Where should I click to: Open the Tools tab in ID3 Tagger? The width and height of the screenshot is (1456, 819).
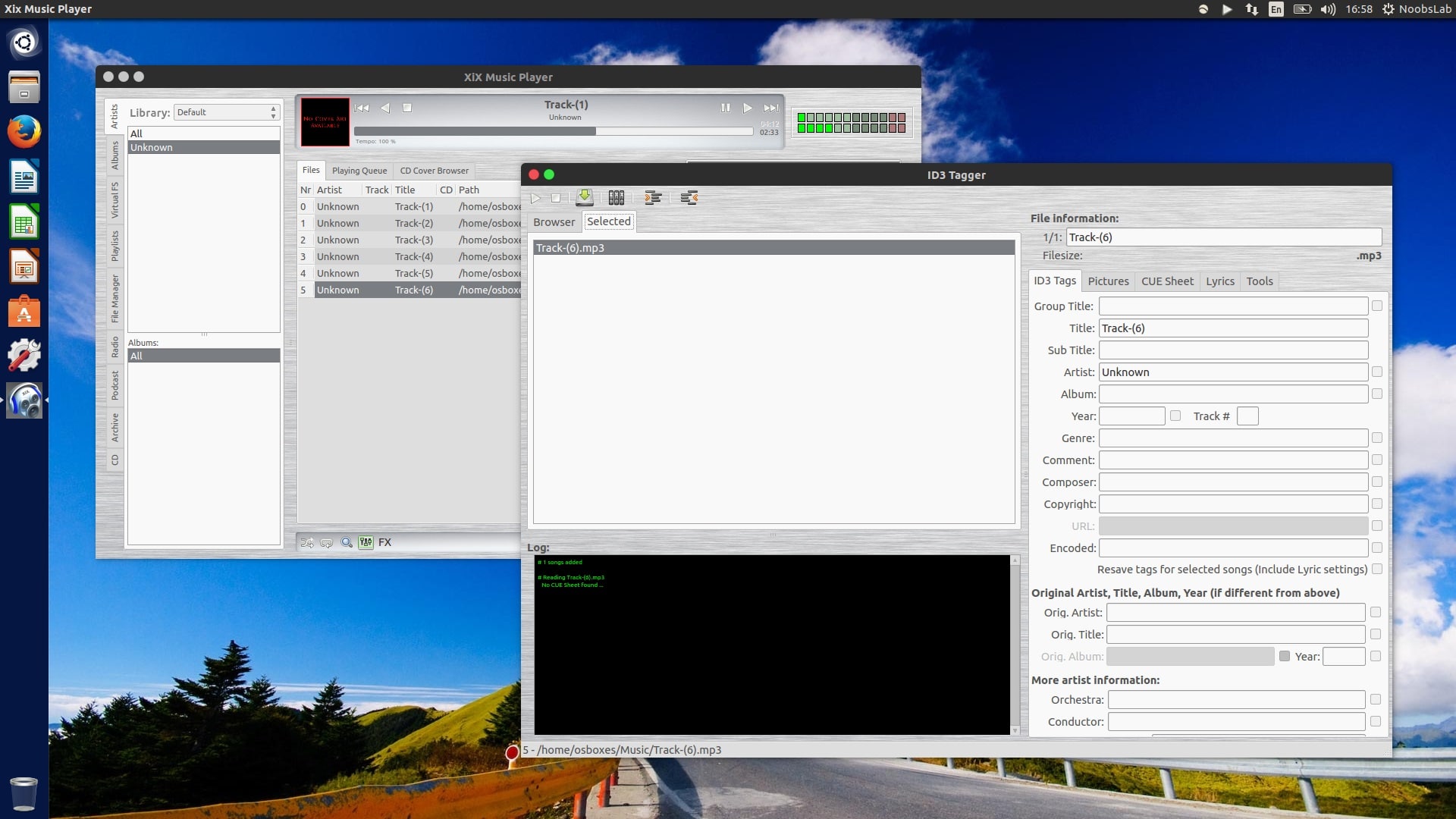pos(1260,281)
